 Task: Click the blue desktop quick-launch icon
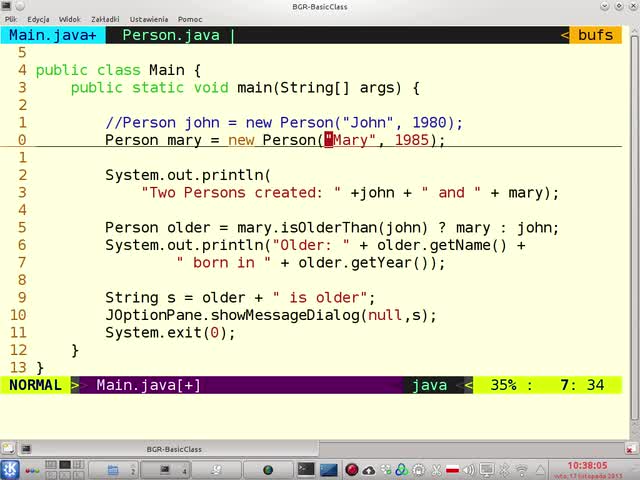[329, 470]
